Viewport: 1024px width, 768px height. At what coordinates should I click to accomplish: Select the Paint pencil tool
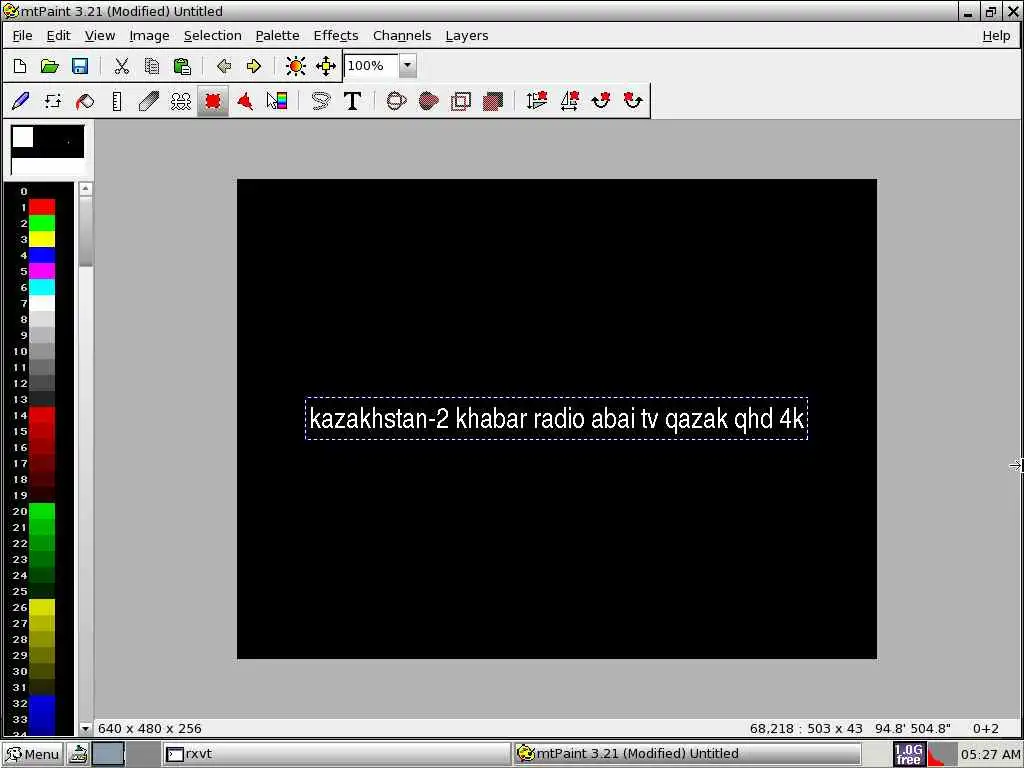point(20,101)
